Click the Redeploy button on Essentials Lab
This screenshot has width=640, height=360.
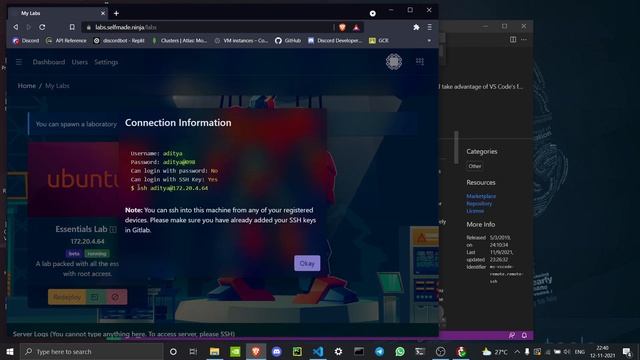coord(67,297)
